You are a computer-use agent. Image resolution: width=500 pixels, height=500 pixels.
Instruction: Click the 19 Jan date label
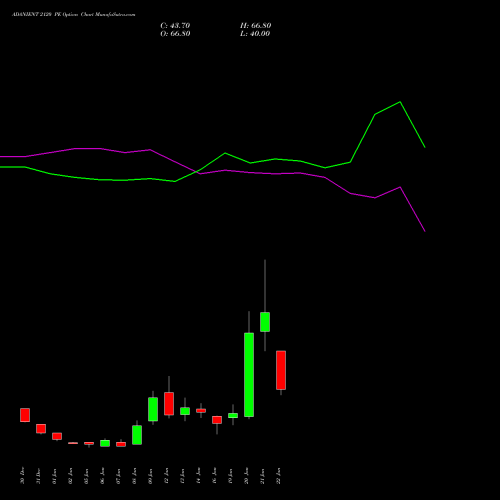230,476
